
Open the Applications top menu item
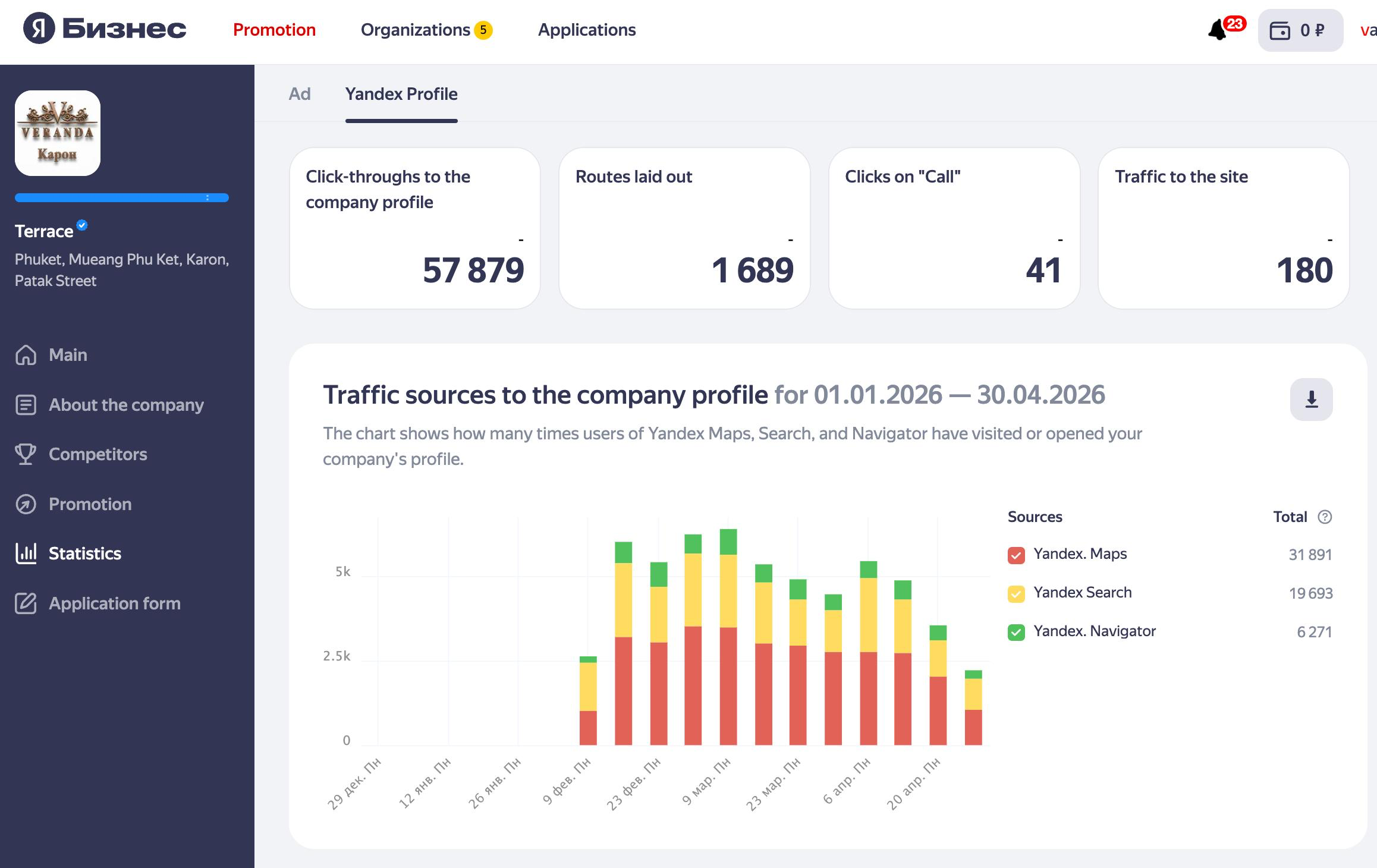tap(587, 30)
